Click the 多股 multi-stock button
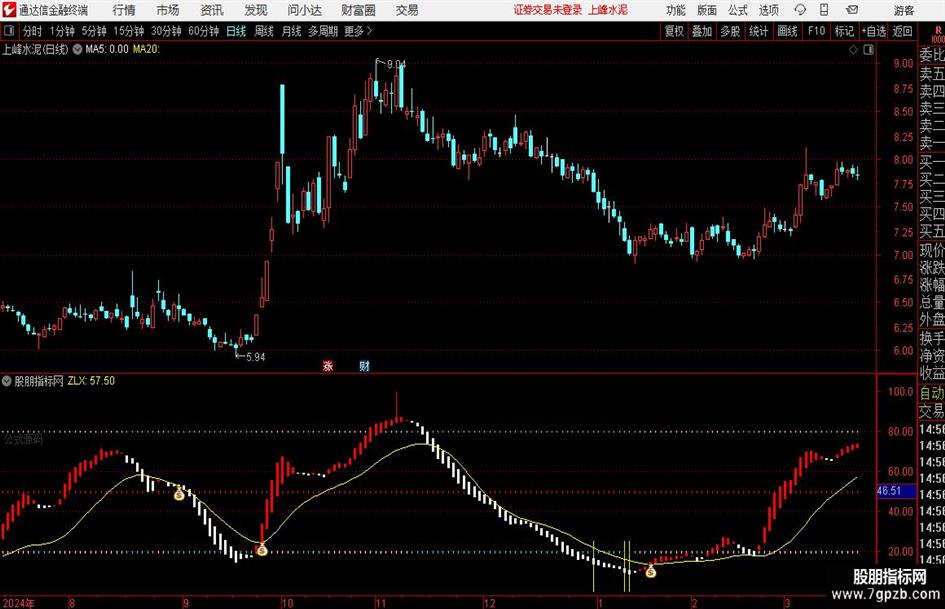 730,31
